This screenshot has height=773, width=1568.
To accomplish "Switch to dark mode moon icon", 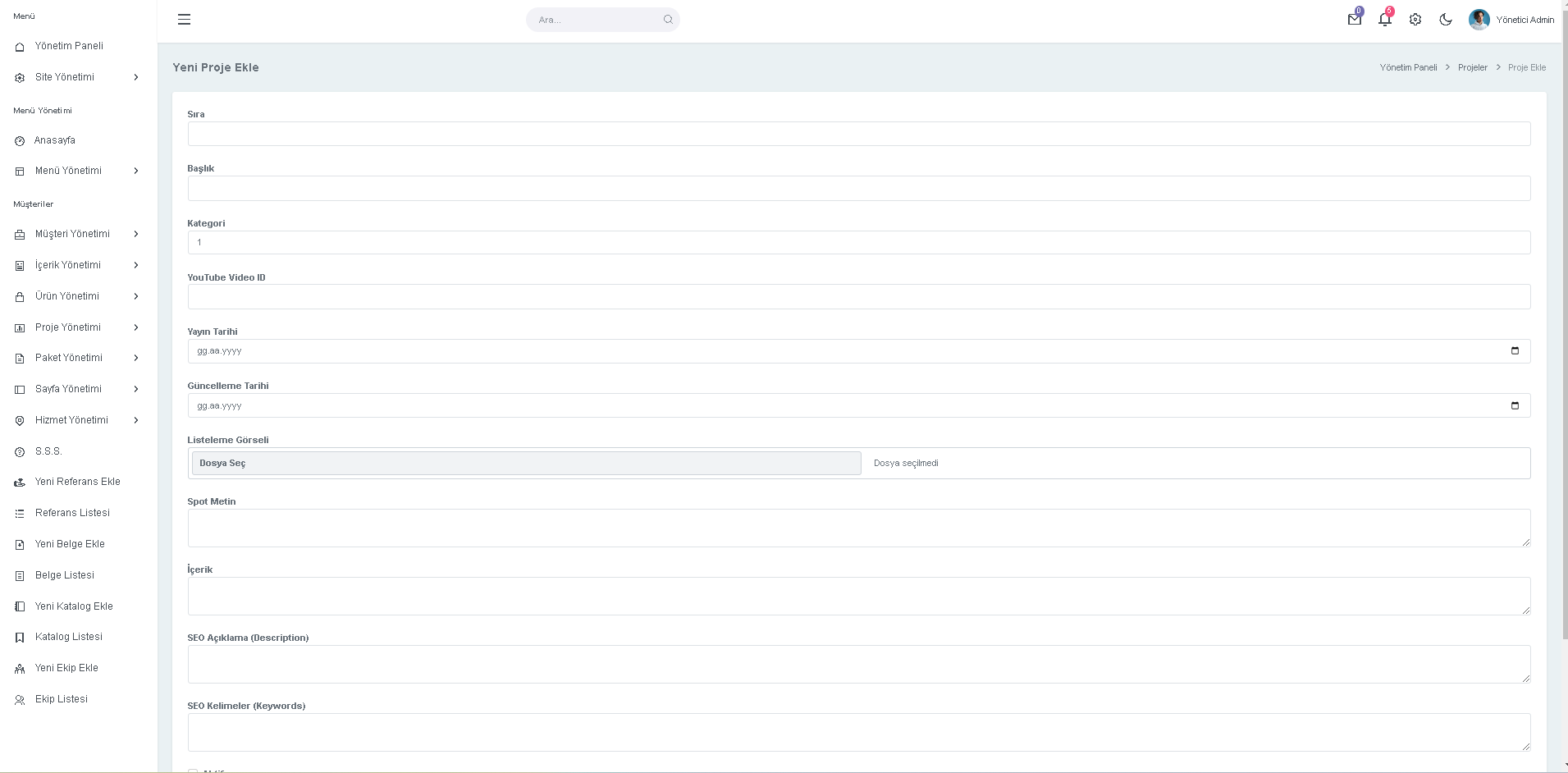I will tap(1446, 20).
